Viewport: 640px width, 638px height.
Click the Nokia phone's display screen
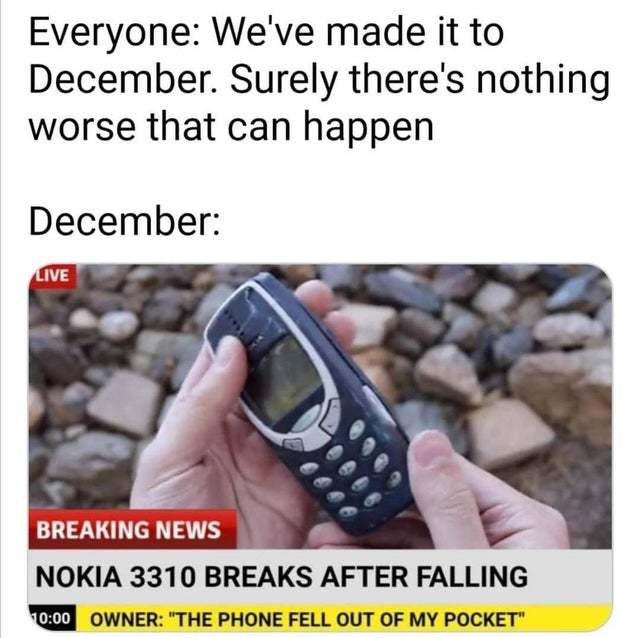(288, 380)
